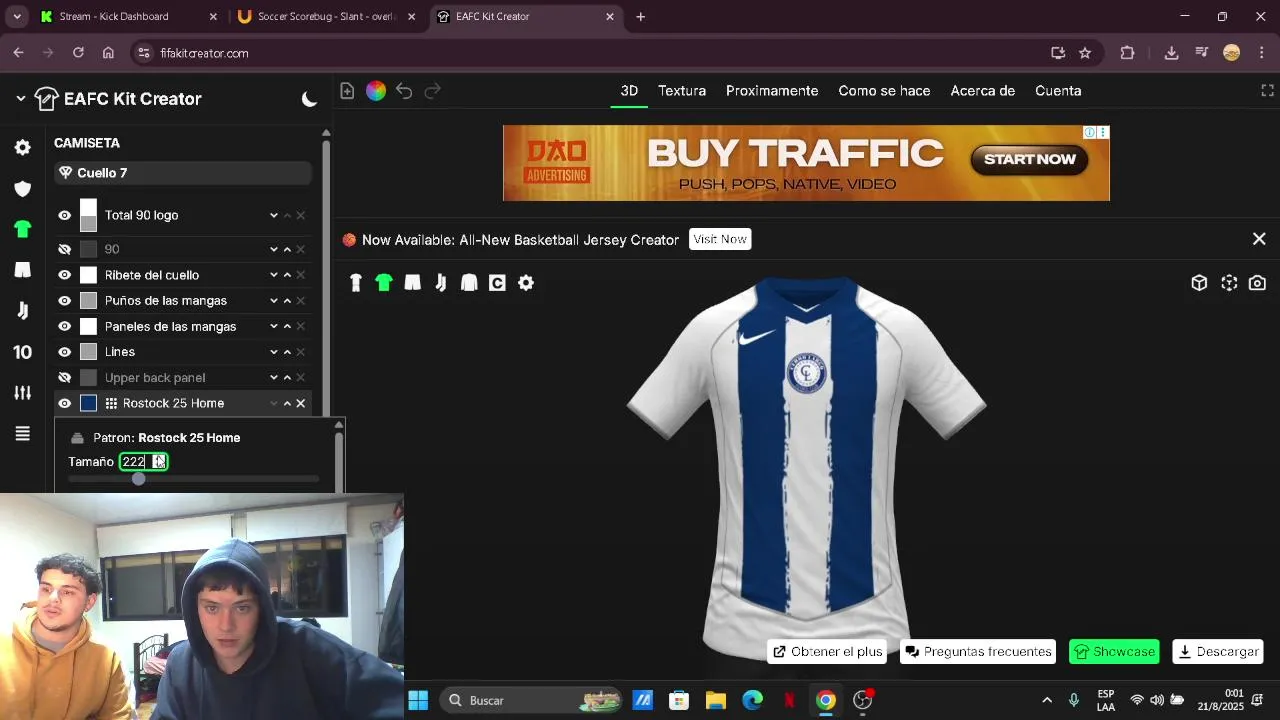Open the Rostock 25 Home color swatch

point(88,403)
